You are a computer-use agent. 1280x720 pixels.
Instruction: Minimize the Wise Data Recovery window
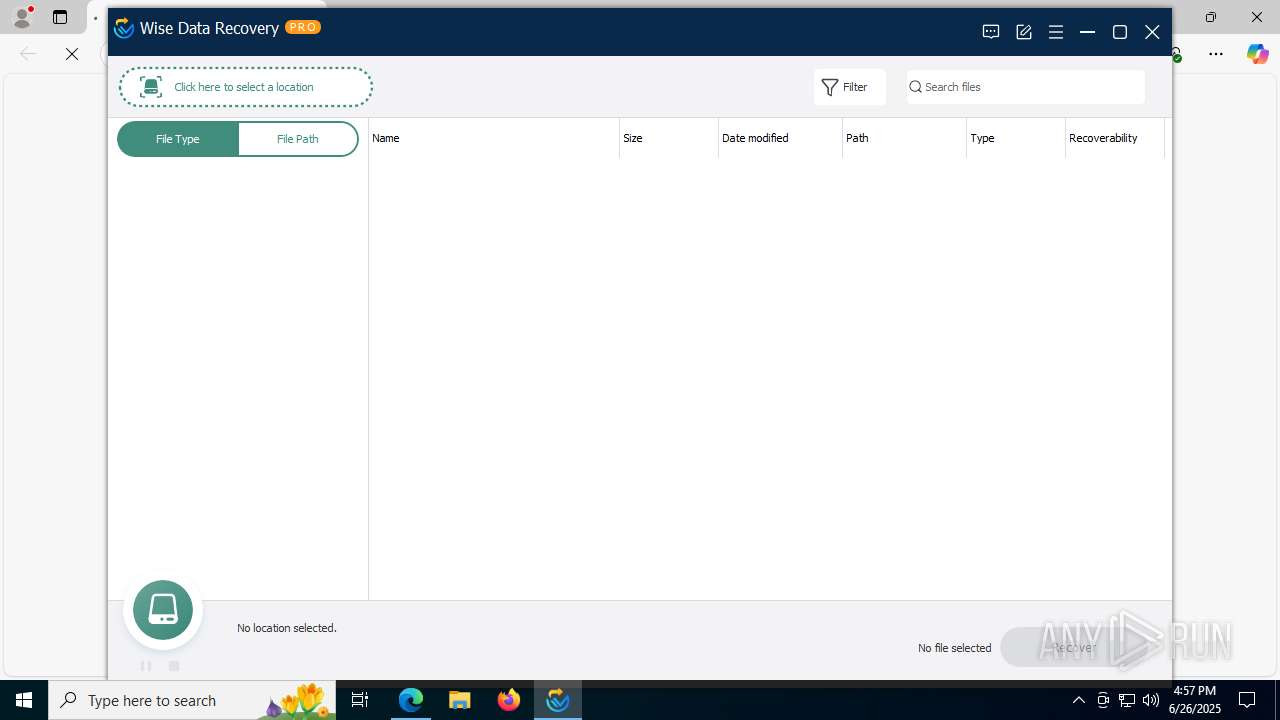coord(1088,32)
